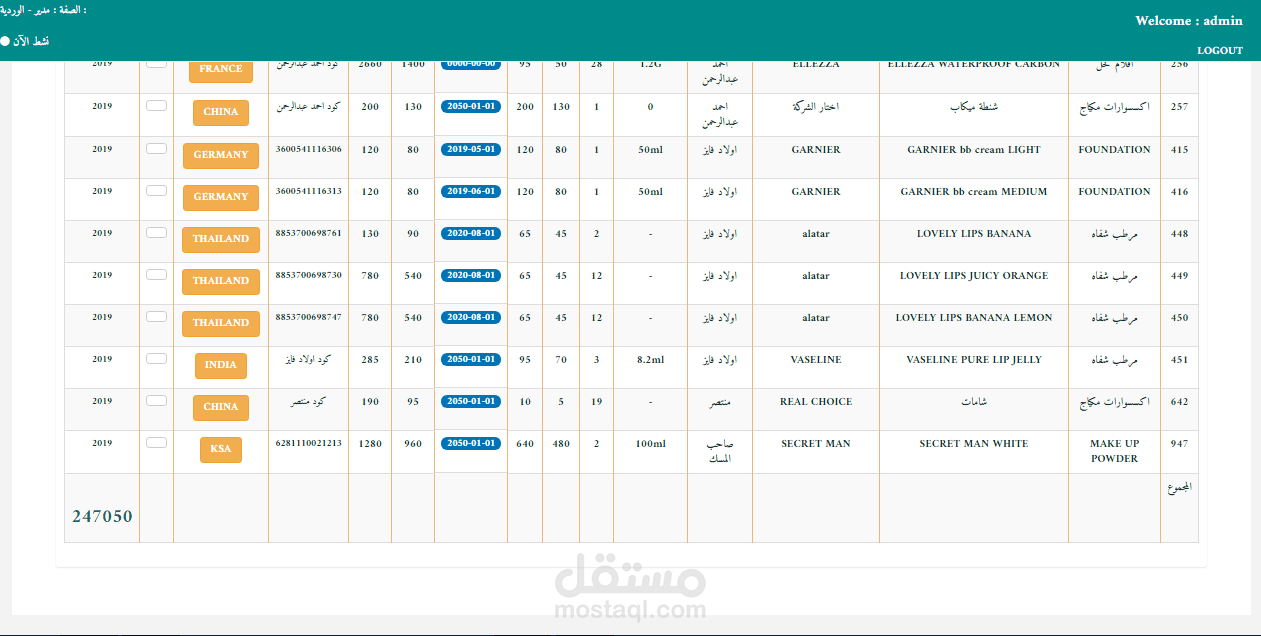
Task: Click the MAKE UP POWDER category cell
Action: pos(1114,451)
